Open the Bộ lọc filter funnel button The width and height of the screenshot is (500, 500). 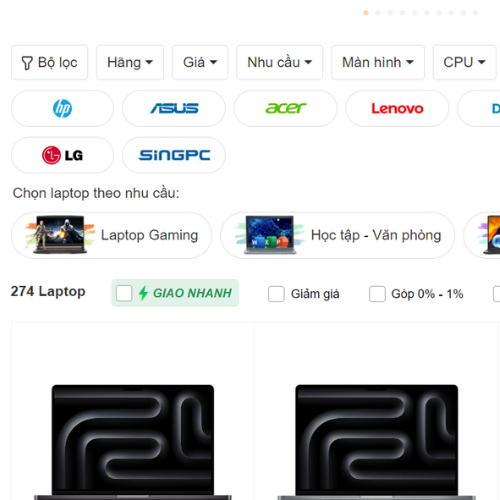coord(50,62)
